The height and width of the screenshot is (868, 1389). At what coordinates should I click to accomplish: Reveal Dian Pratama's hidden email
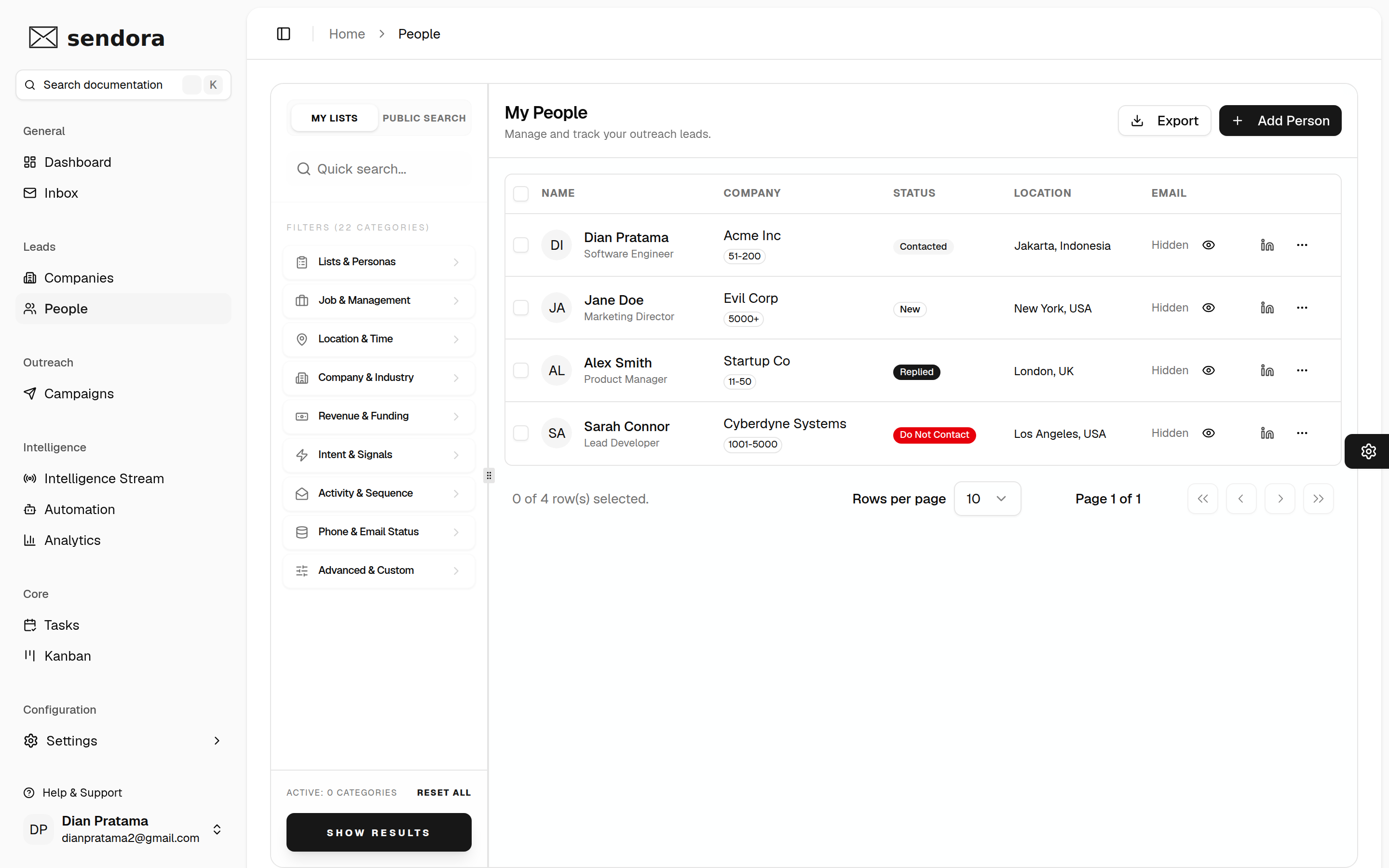tap(1208, 245)
